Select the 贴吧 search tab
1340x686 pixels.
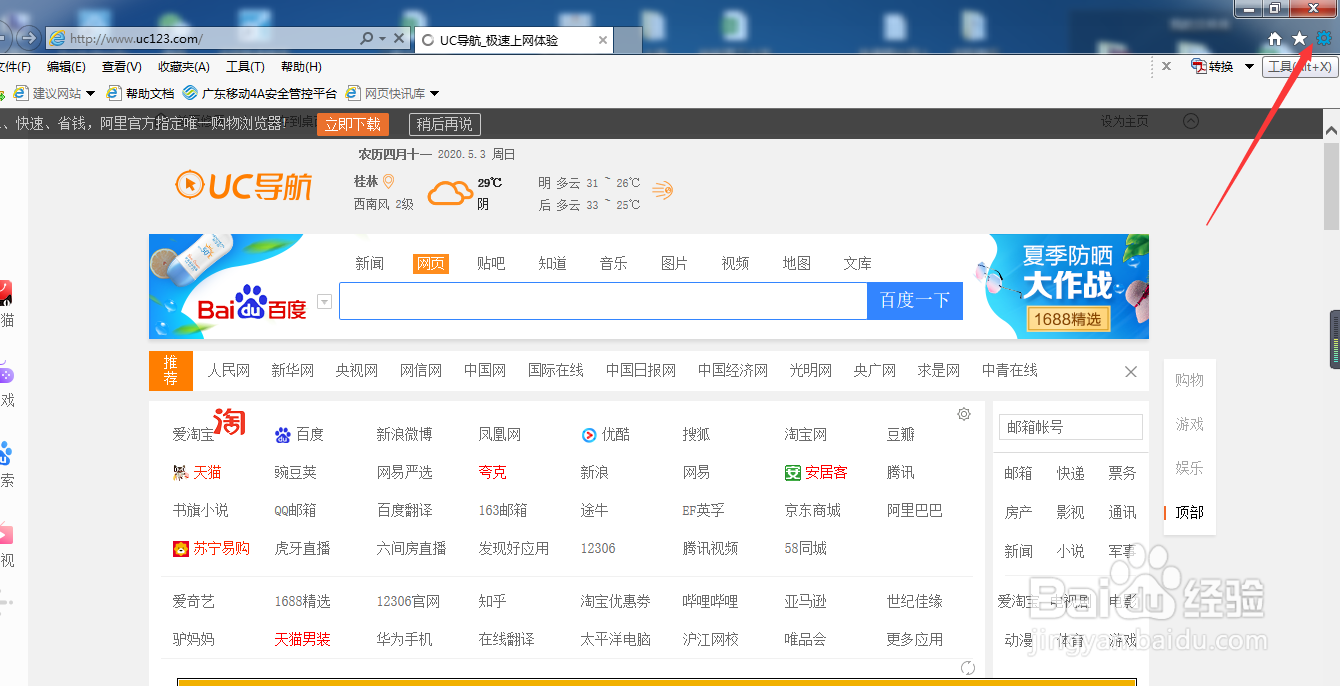[491, 263]
